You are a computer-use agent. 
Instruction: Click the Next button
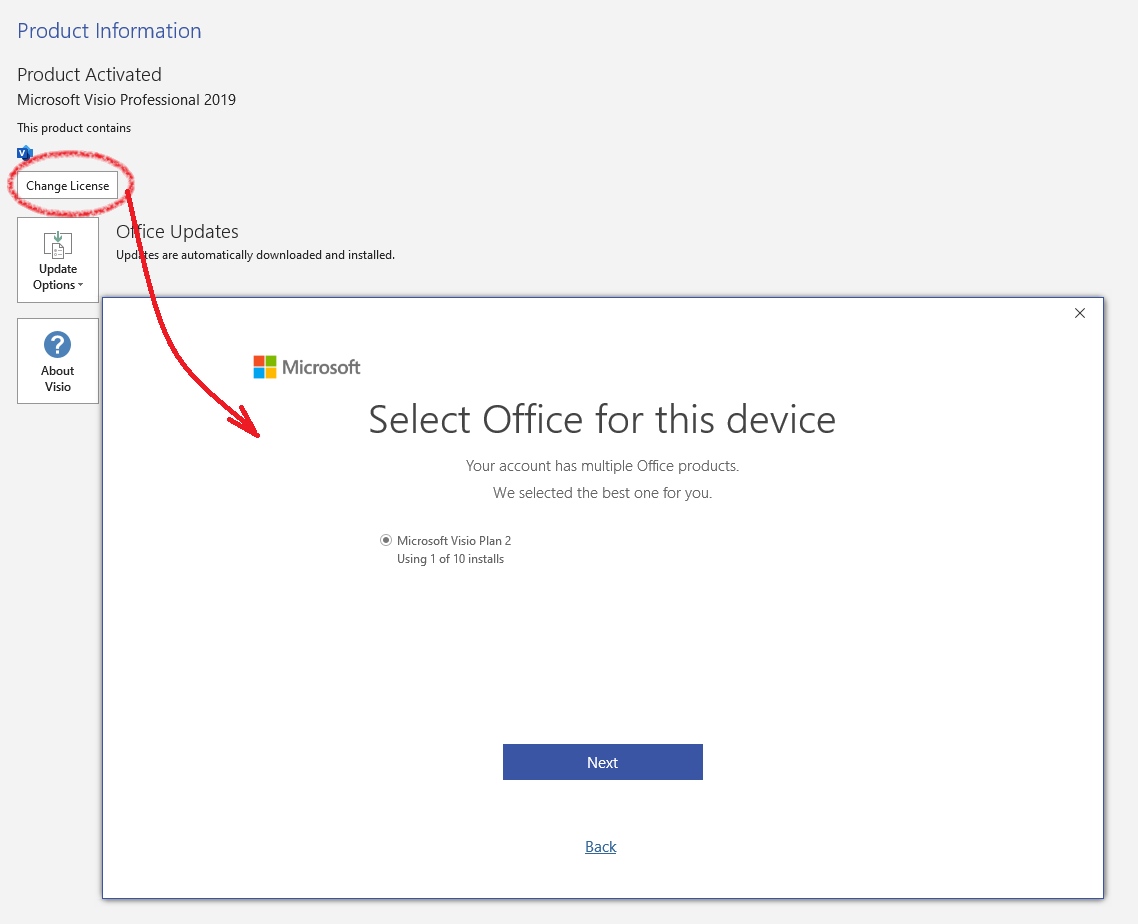[x=602, y=762]
